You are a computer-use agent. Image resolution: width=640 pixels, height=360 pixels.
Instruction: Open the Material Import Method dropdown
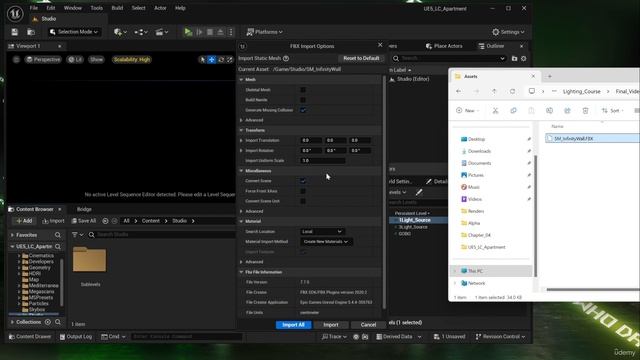click(x=326, y=242)
